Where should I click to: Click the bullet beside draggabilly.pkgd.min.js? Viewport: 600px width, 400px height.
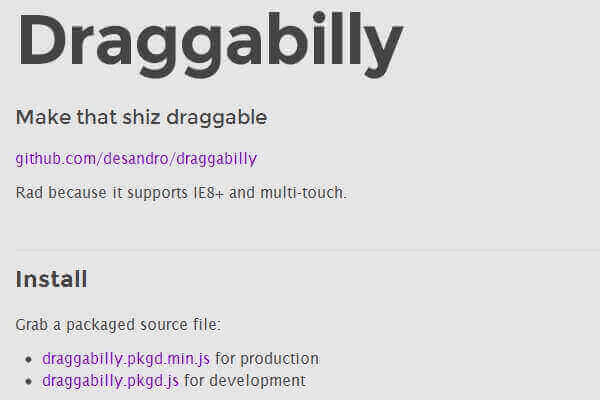click(30, 359)
